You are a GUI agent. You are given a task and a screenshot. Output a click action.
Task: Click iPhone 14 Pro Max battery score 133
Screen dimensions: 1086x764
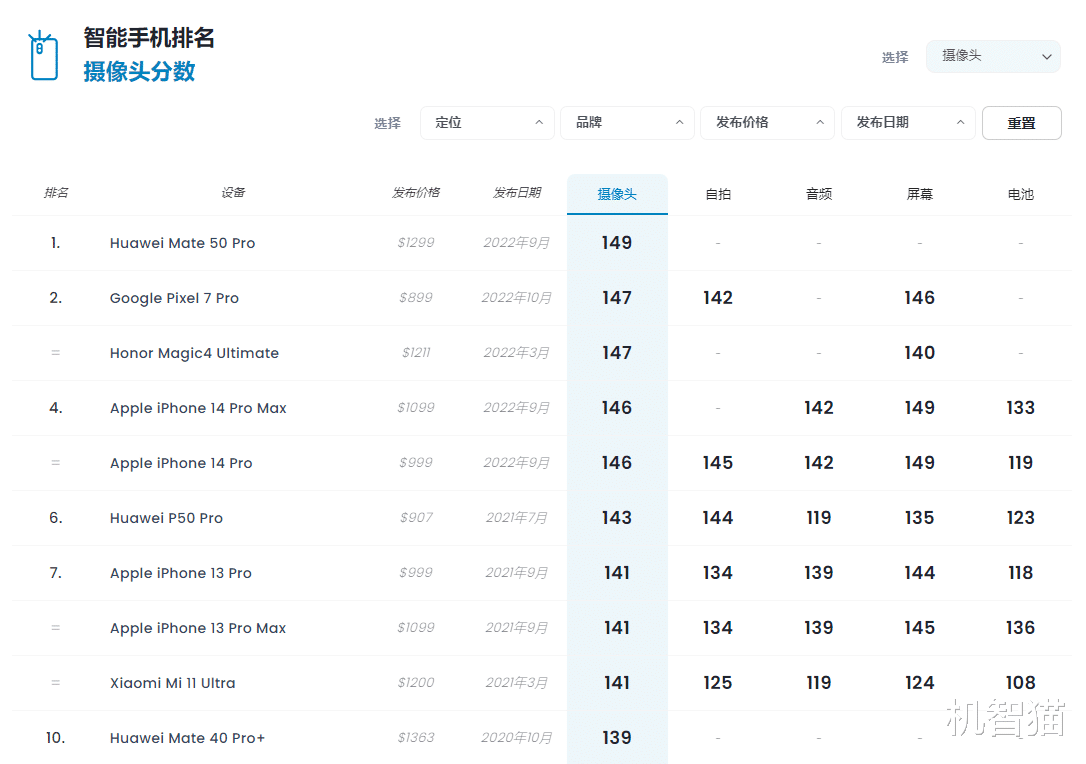(1020, 408)
